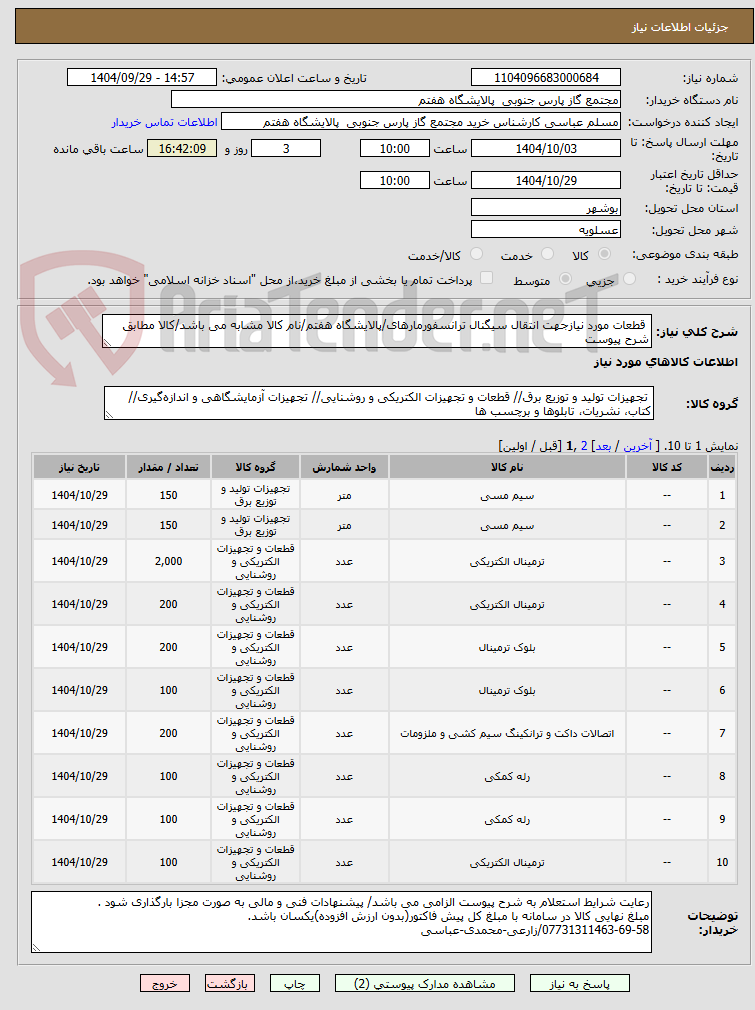Image resolution: width=755 pixels, height=1010 pixels.
Task: Click the گروه کالا text area
Action: point(378,404)
